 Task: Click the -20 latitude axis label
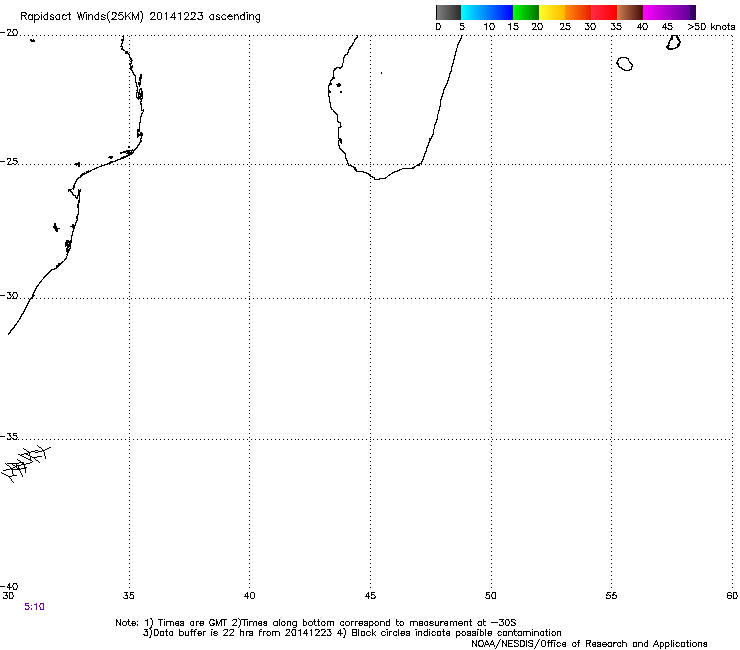9,33
